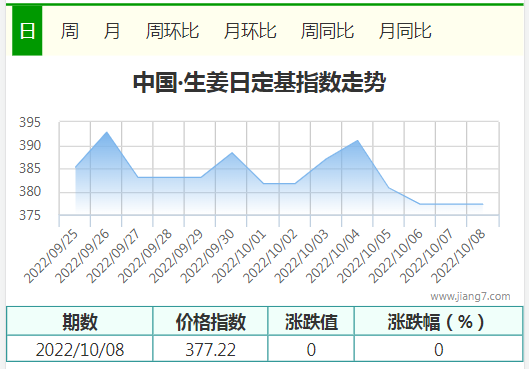Image resolution: width=529 pixels, height=369 pixels.
Task: Click the 2022/10/08 final data point
Action: pos(482,204)
